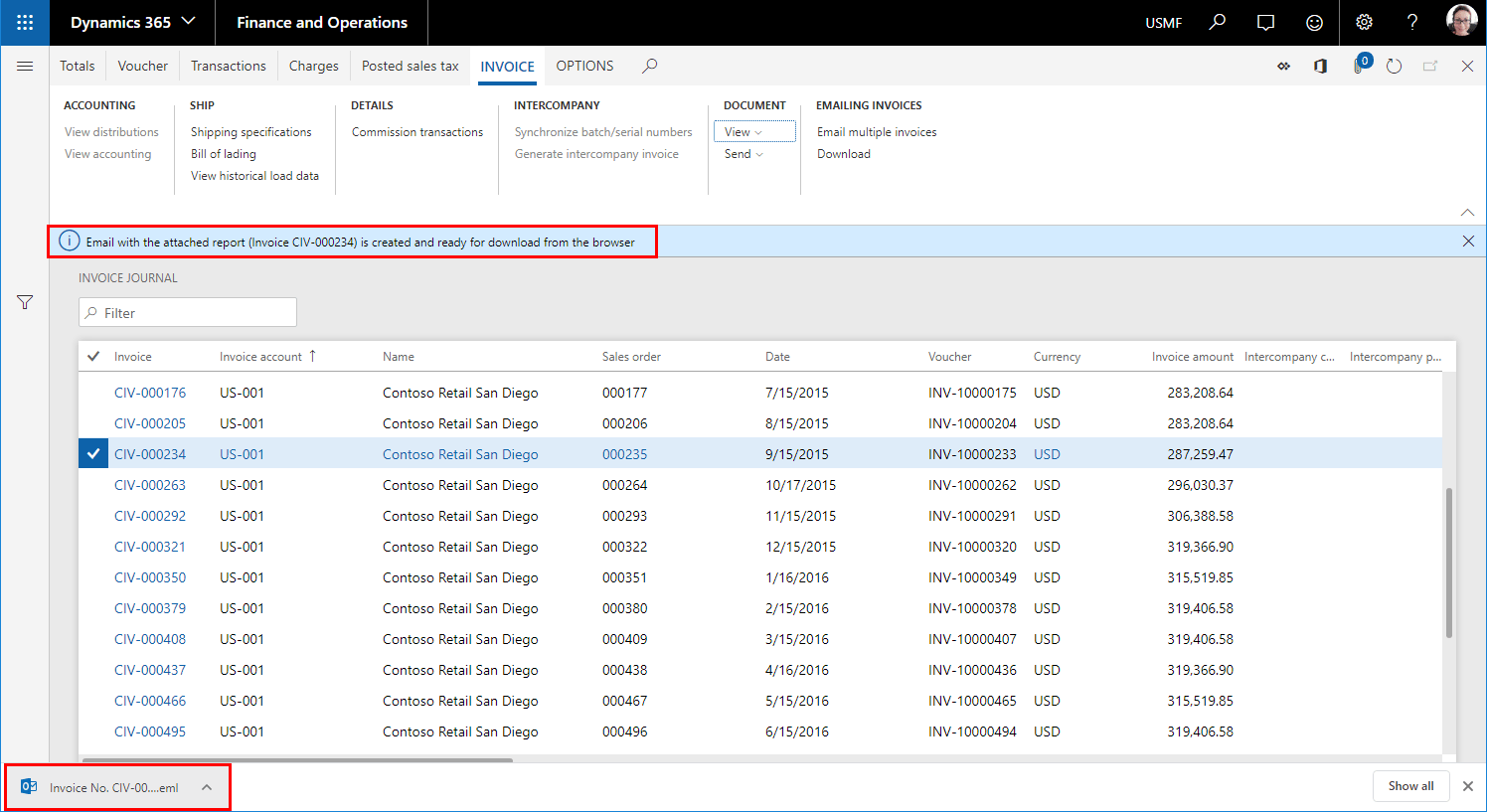This screenshot has width=1487, height=812.
Task: Sort by the Date column header
Action: click(777, 357)
